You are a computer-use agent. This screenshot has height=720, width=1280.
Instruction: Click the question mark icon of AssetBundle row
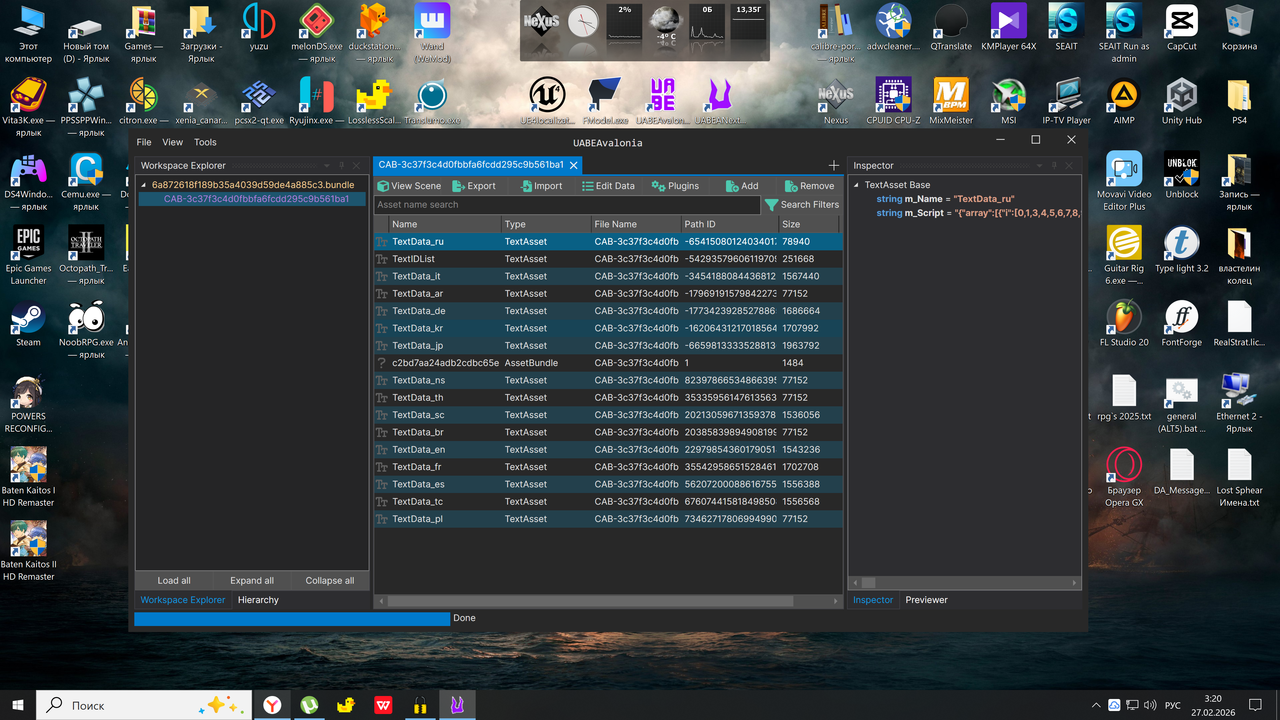click(381, 363)
